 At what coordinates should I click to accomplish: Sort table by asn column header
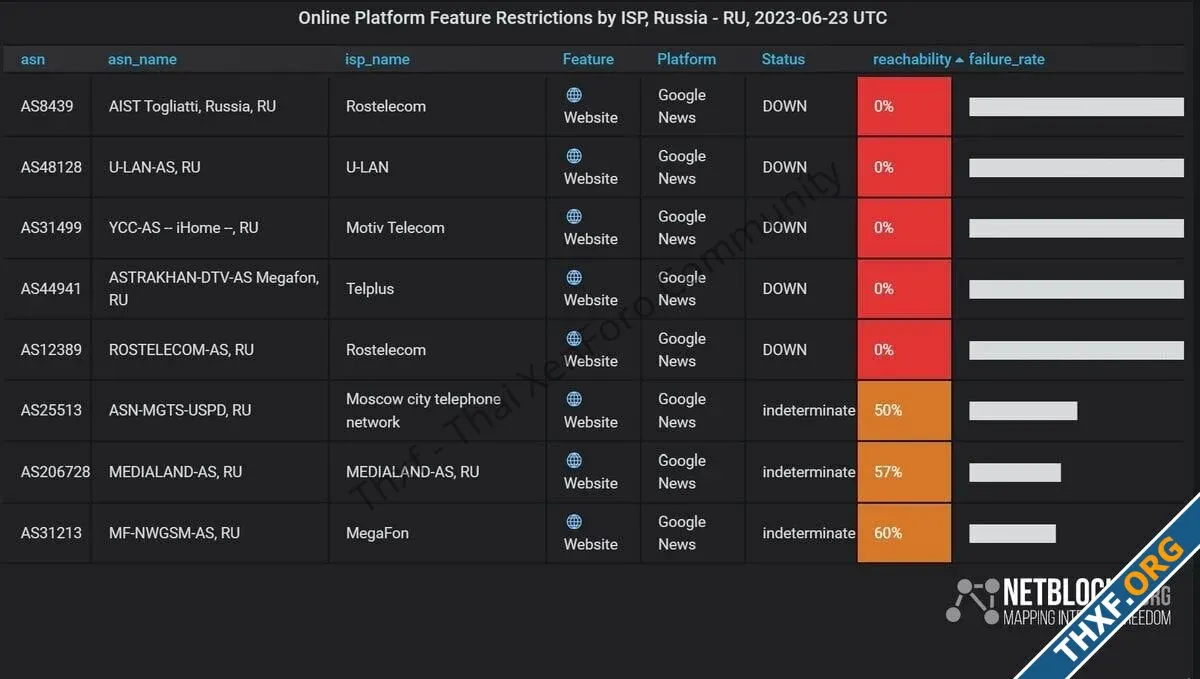click(33, 59)
